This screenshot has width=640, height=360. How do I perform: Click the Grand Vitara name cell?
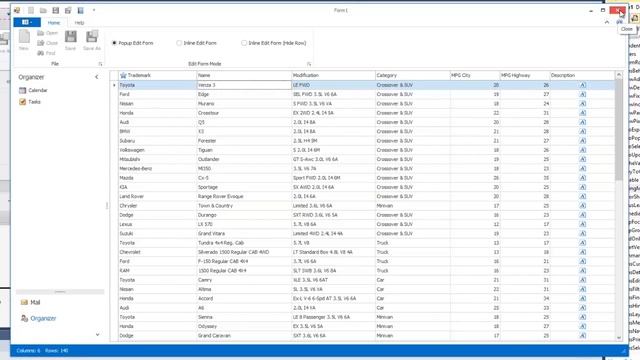coord(244,233)
